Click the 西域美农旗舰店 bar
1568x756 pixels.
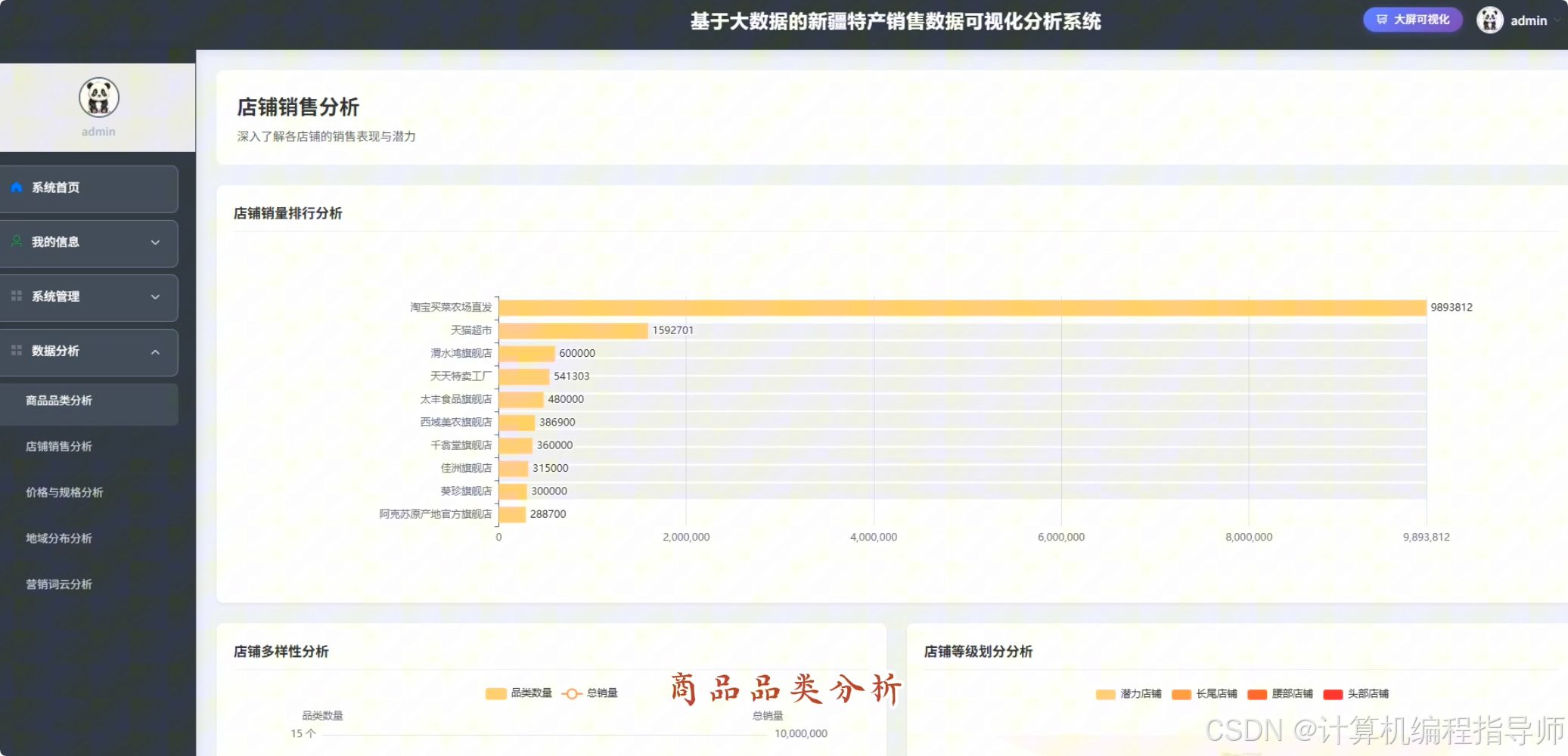pos(517,423)
